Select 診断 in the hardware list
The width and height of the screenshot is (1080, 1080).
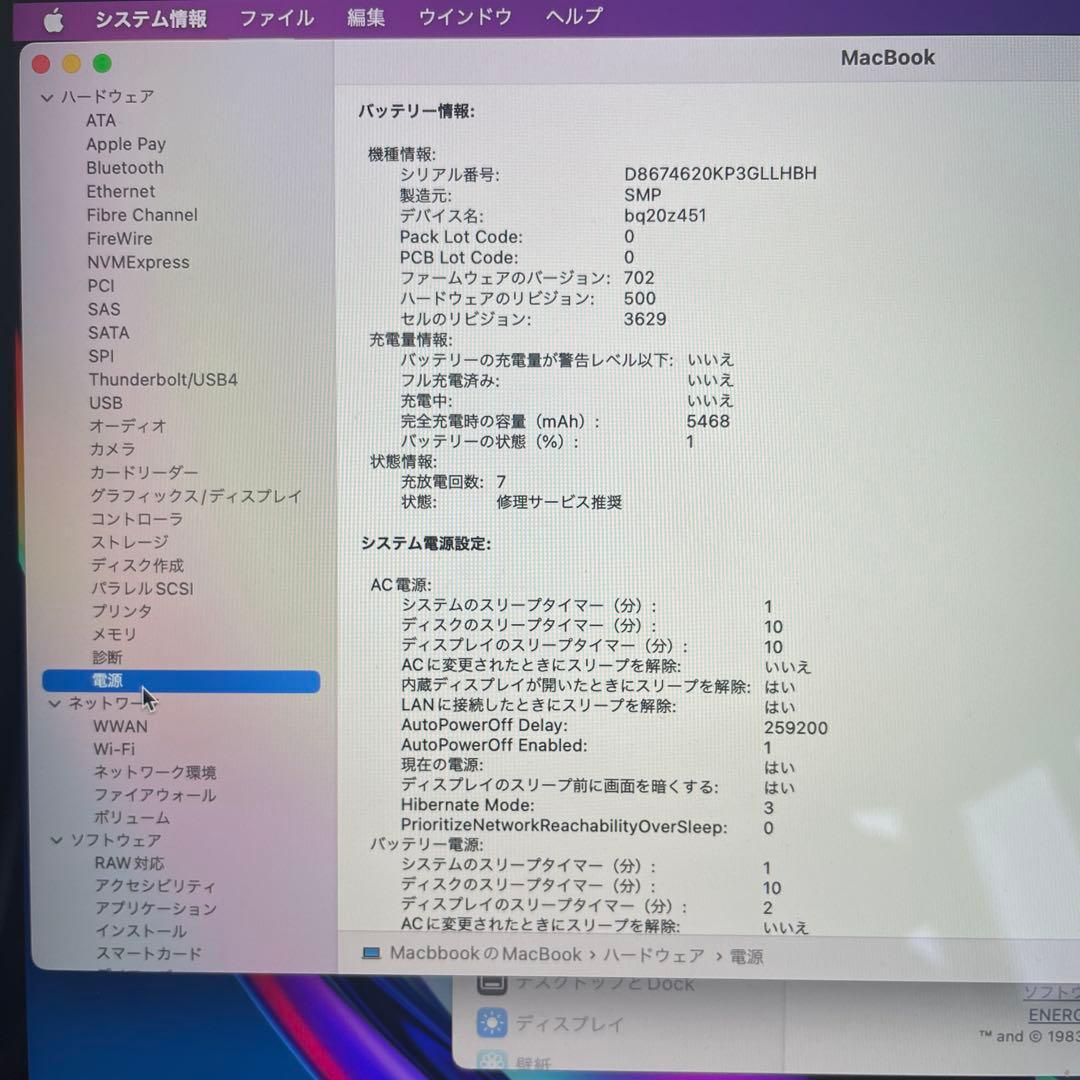pos(105,657)
